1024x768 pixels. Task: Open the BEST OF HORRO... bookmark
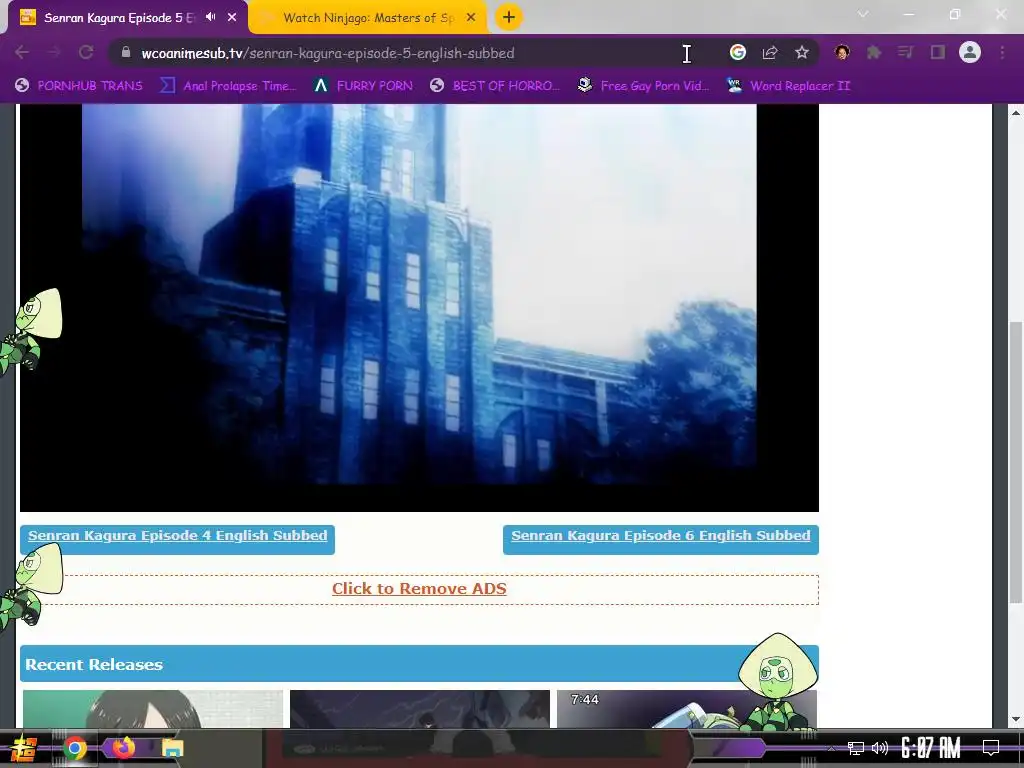[495, 86]
